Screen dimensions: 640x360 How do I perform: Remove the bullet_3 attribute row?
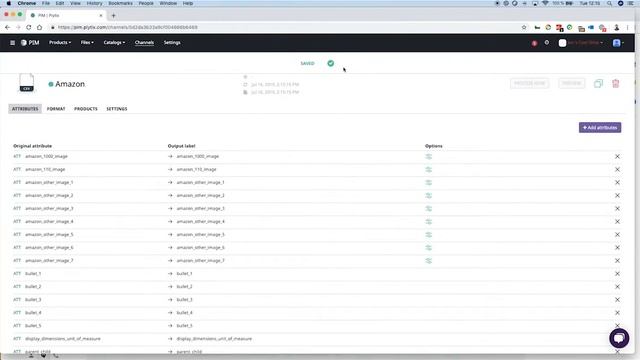point(617,300)
